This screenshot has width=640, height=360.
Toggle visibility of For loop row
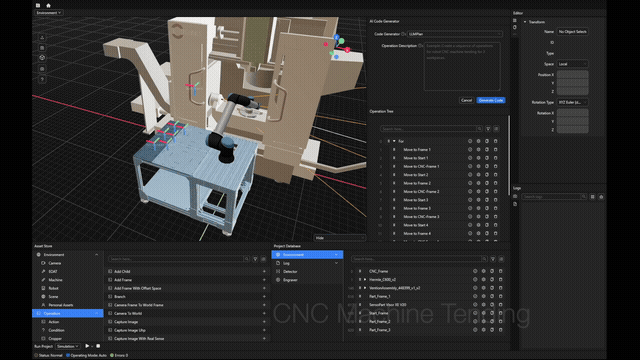[x=470, y=141]
